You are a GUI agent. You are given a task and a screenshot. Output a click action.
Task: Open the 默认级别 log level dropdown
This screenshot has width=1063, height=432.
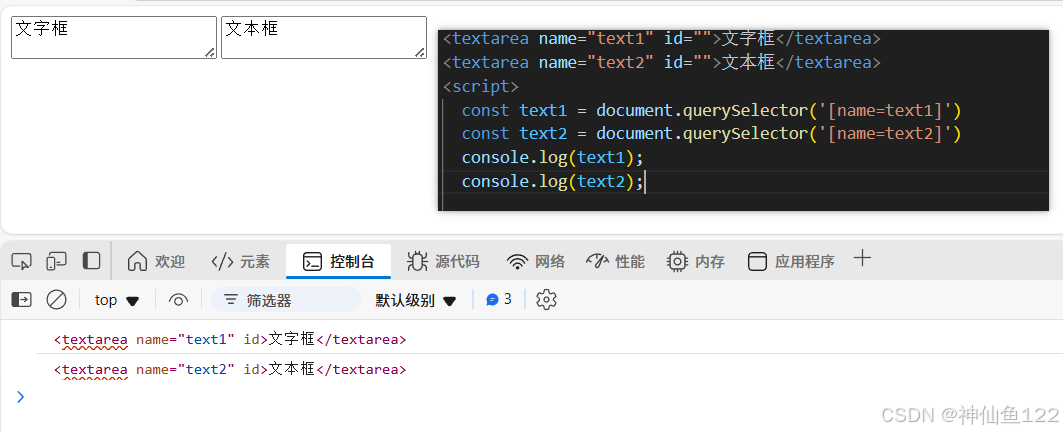416,300
